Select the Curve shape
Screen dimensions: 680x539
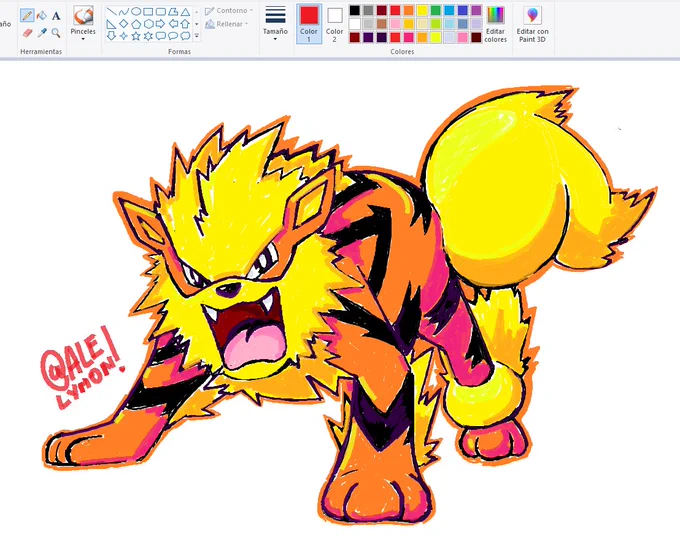(124, 11)
